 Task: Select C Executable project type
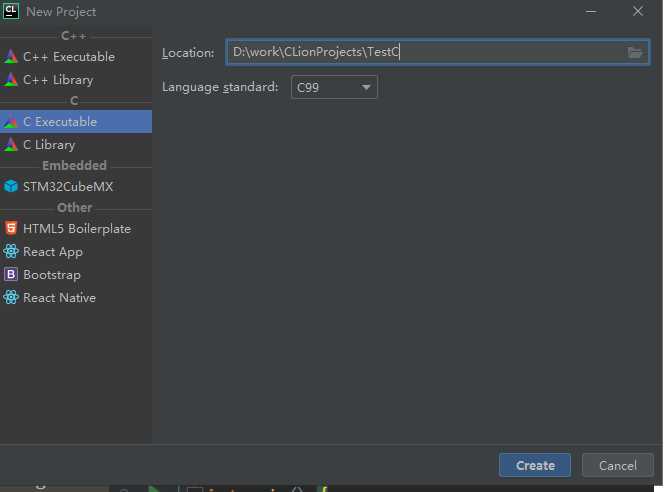click(x=76, y=122)
